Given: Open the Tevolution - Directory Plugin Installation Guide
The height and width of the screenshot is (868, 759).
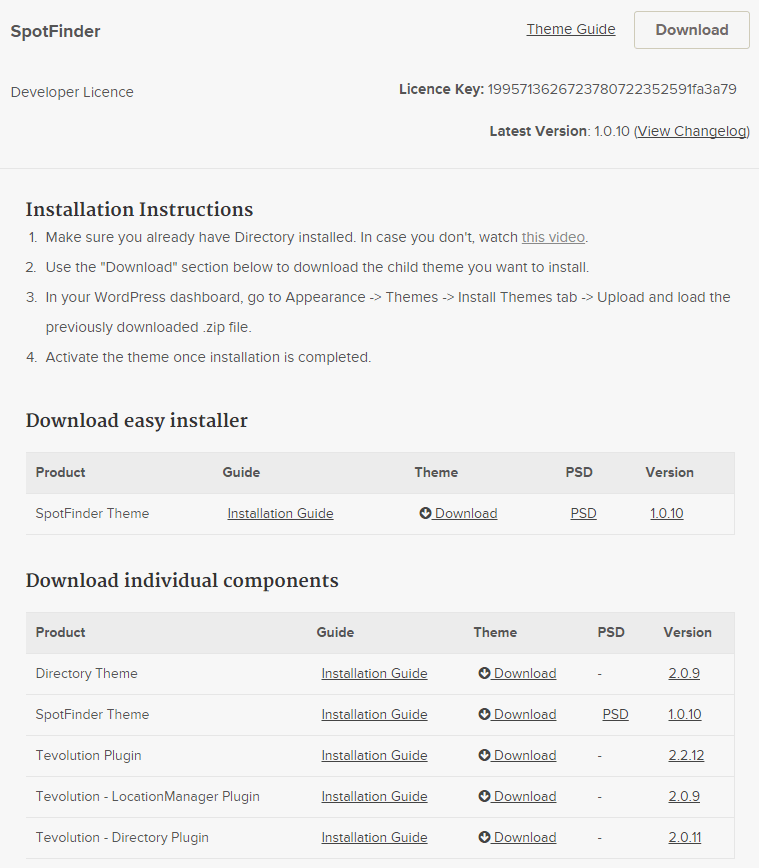Looking at the screenshot, I should (374, 837).
